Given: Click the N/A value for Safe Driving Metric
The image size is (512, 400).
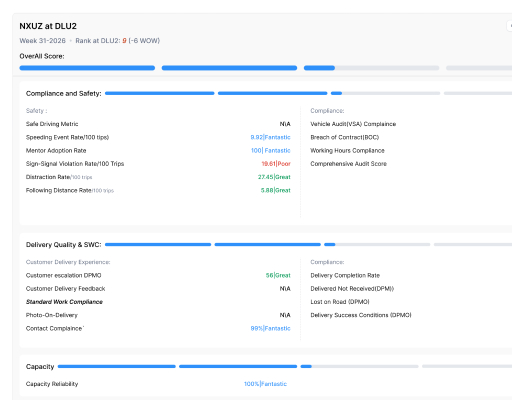Looking at the screenshot, I should point(285,124).
